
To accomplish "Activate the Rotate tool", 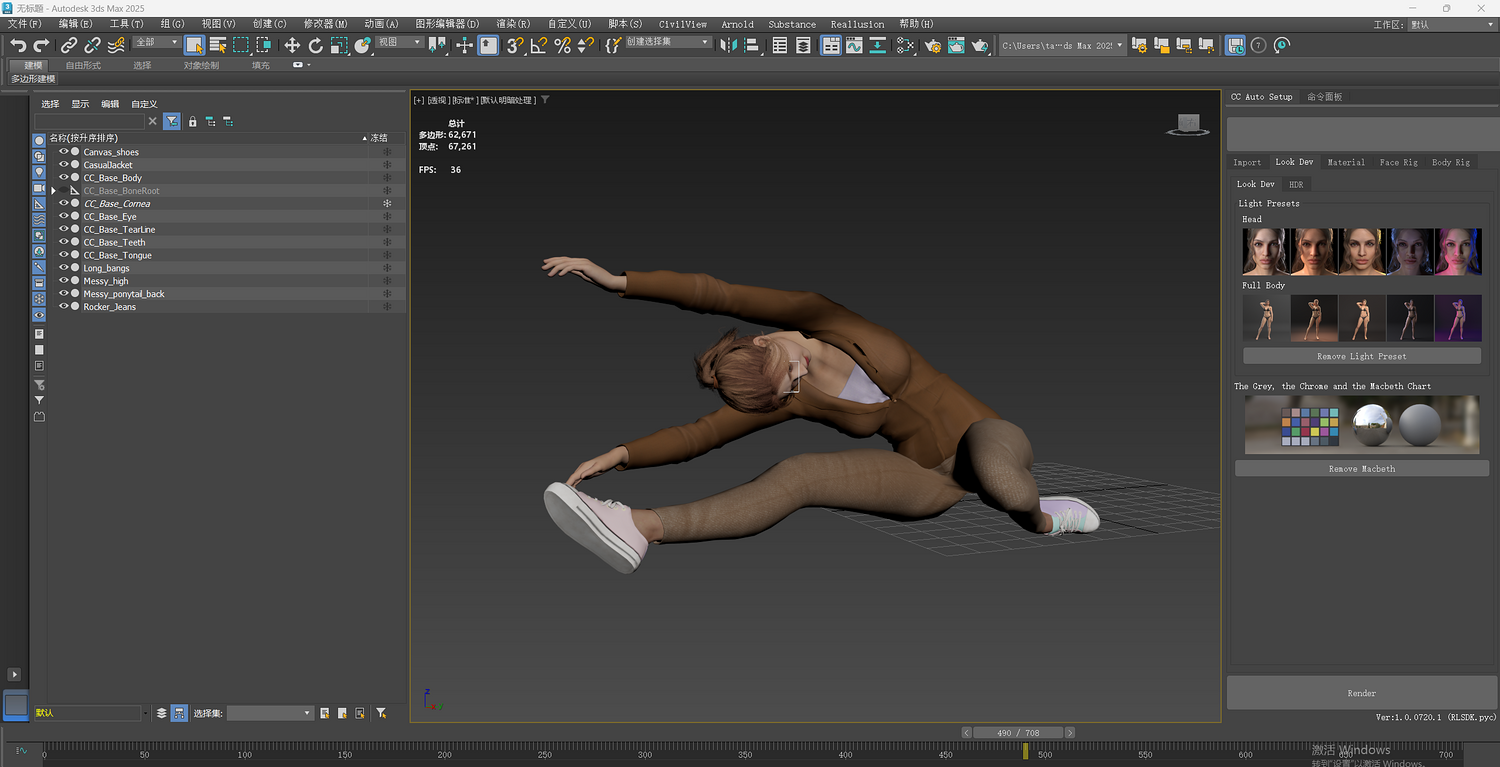I will click(316, 45).
